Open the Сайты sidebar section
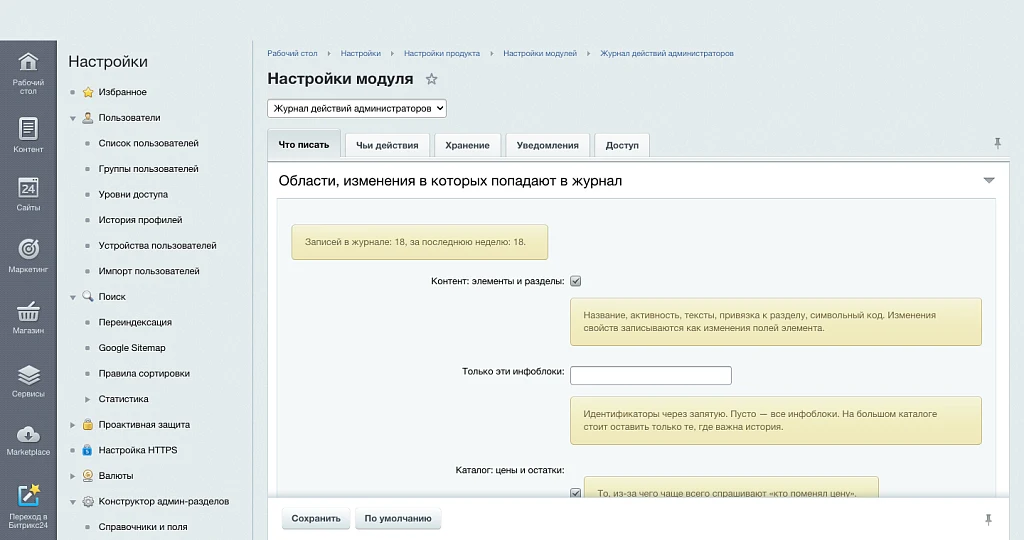This screenshot has height=540, width=1024. point(28,194)
